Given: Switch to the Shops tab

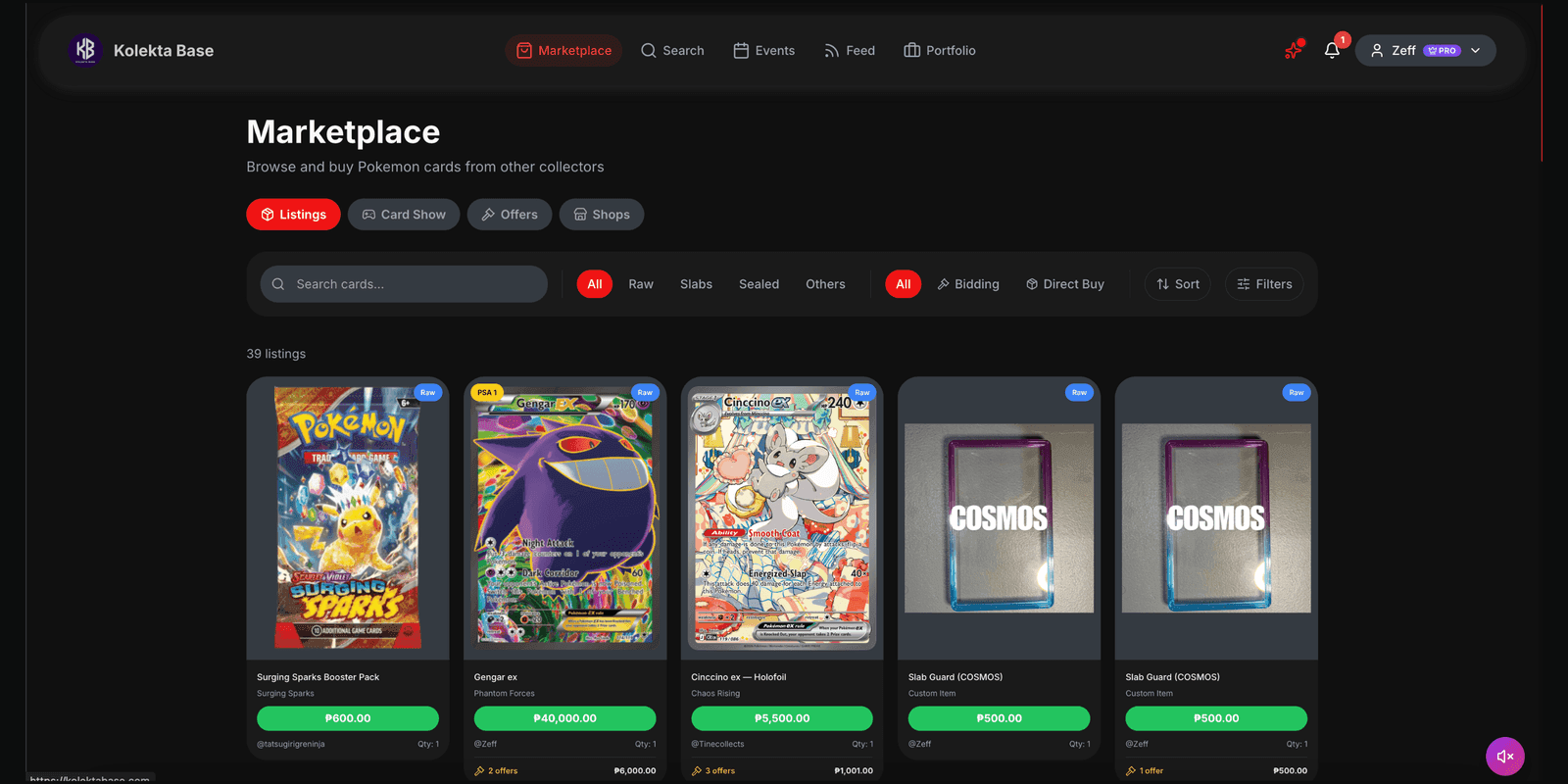Looking at the screenshot, I should (x=602, y=215).
